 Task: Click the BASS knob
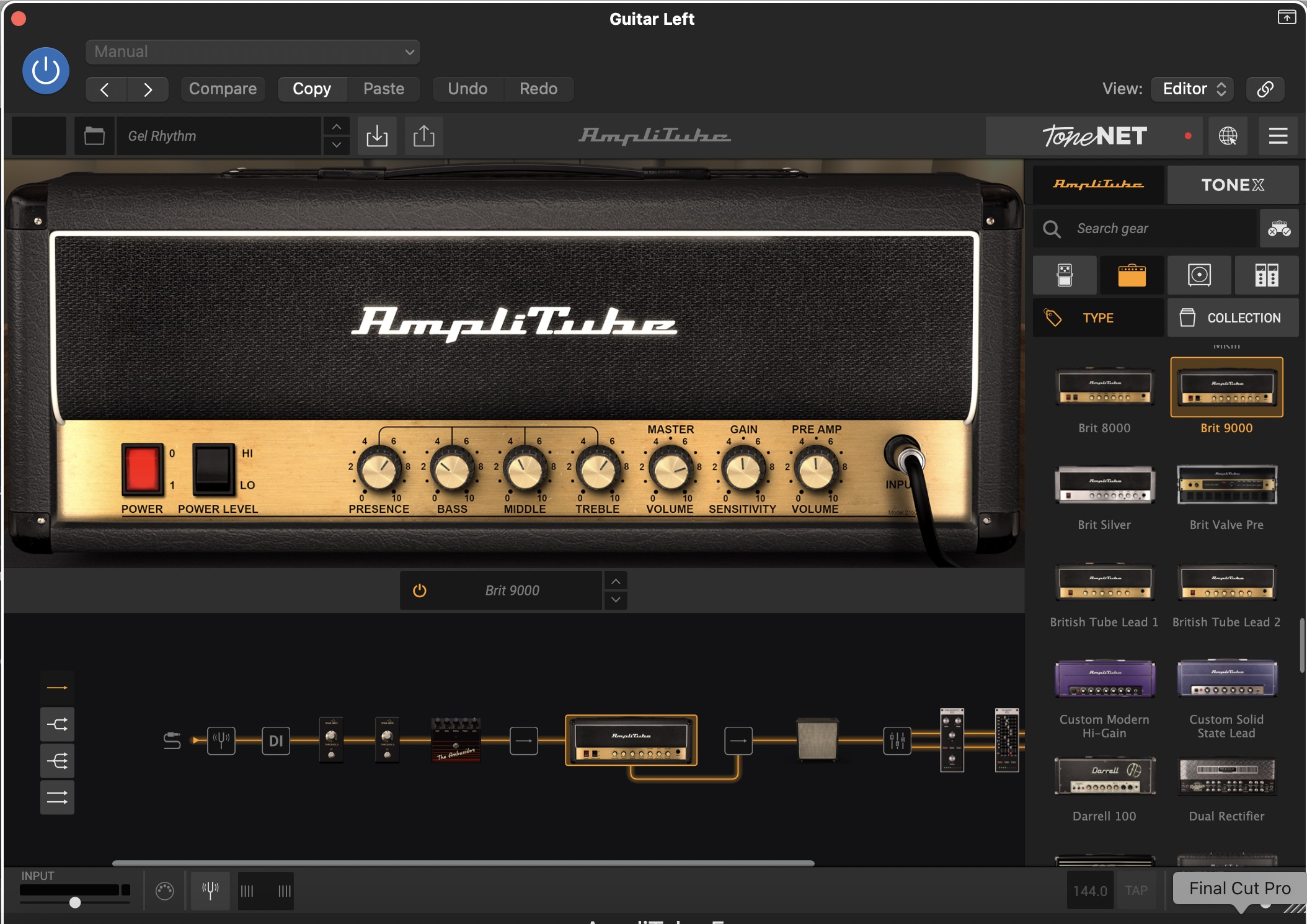[x=452, y=471]
